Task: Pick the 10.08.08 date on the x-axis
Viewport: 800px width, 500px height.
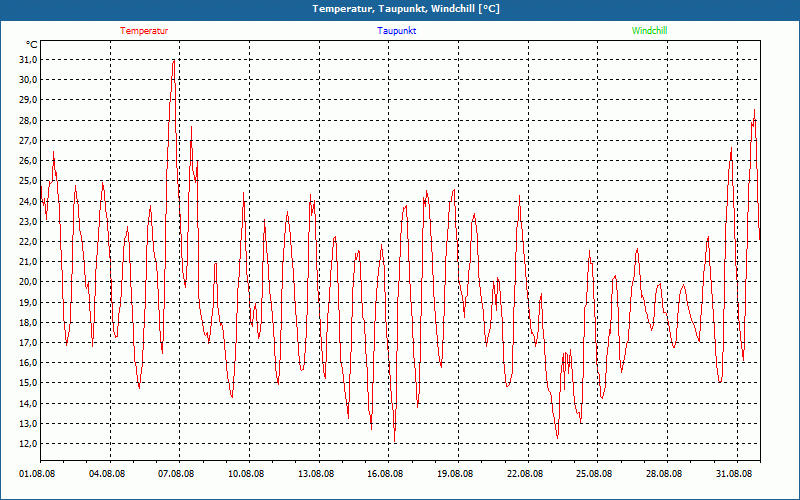Action: (x=246, y=474)
